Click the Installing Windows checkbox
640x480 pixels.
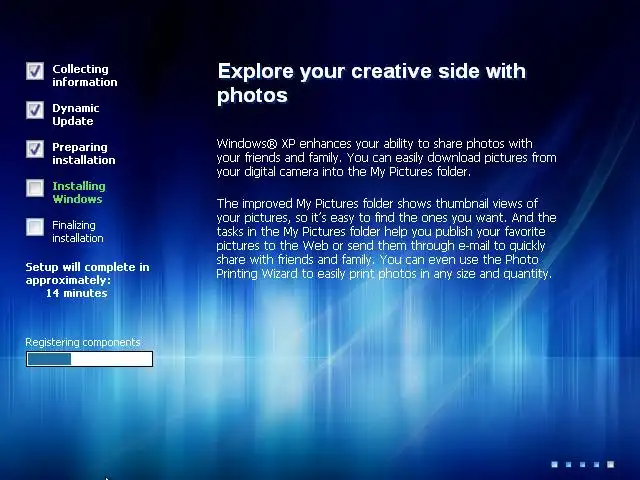[x=35, y=188]
